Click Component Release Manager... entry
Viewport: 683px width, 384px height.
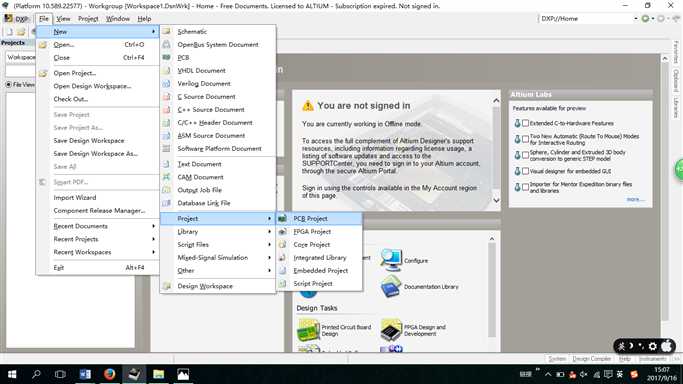coord(98,211)
